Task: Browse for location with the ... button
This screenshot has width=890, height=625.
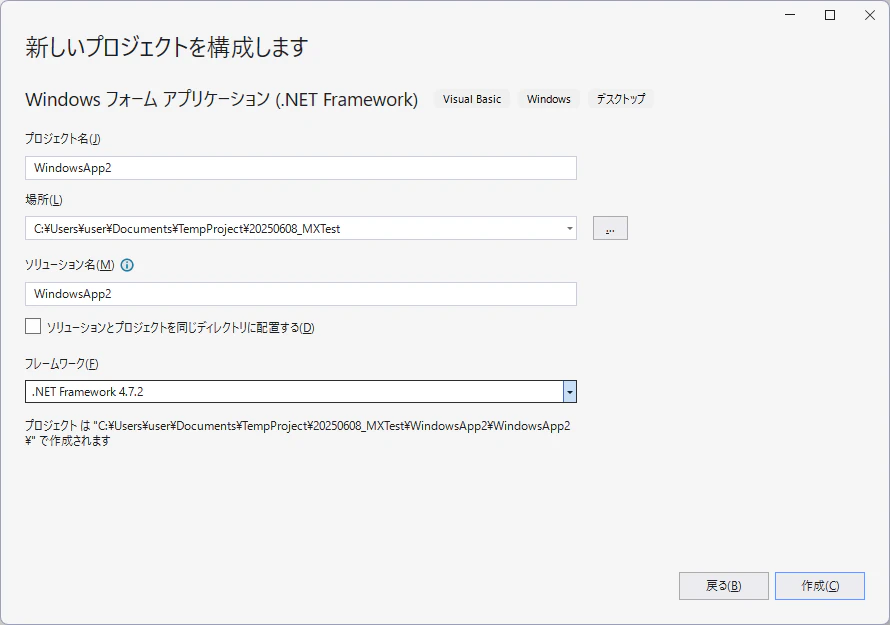Action: pos(610,228)
